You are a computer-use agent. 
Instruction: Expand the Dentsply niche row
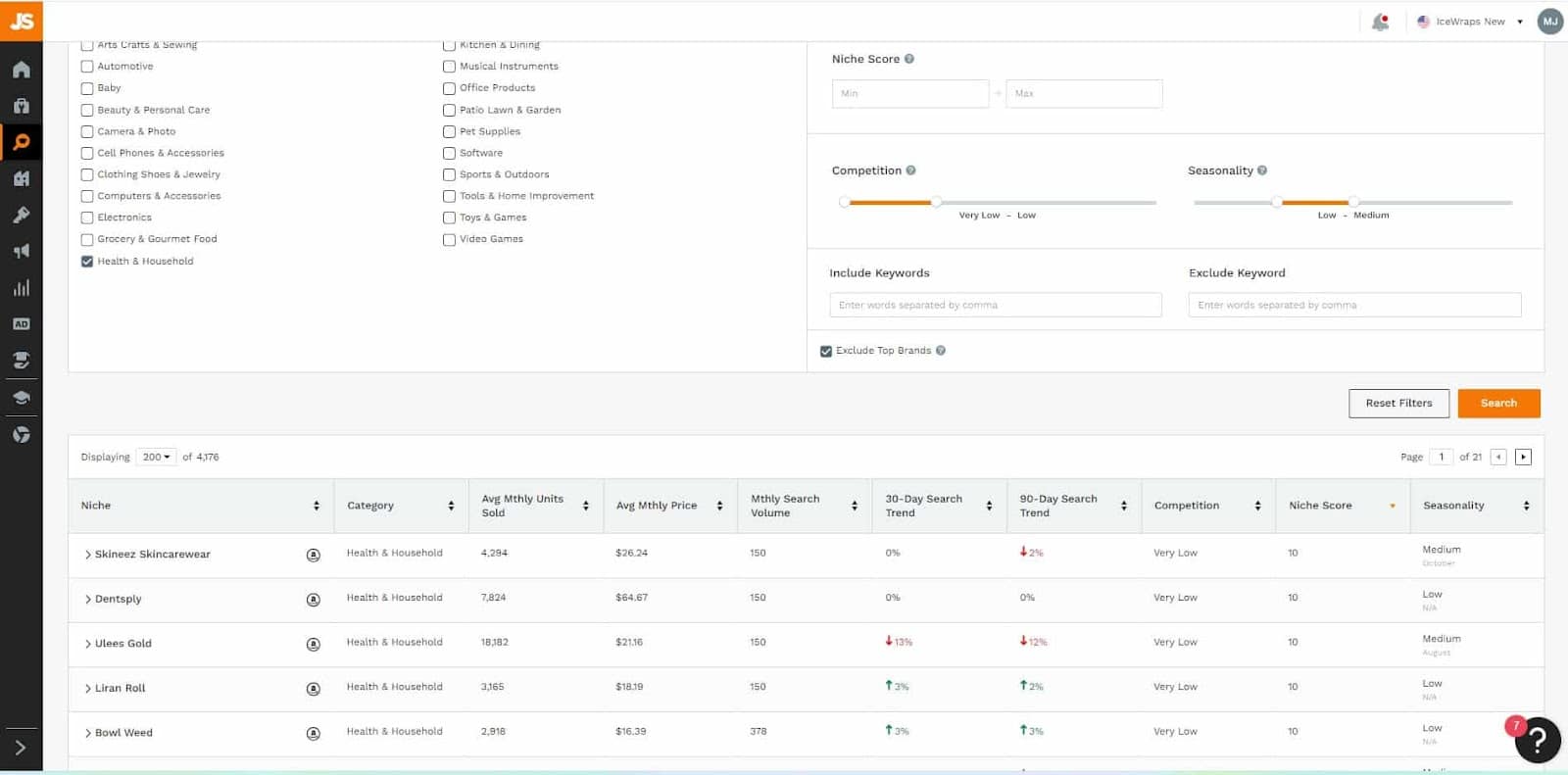click(x=88, y=600)
